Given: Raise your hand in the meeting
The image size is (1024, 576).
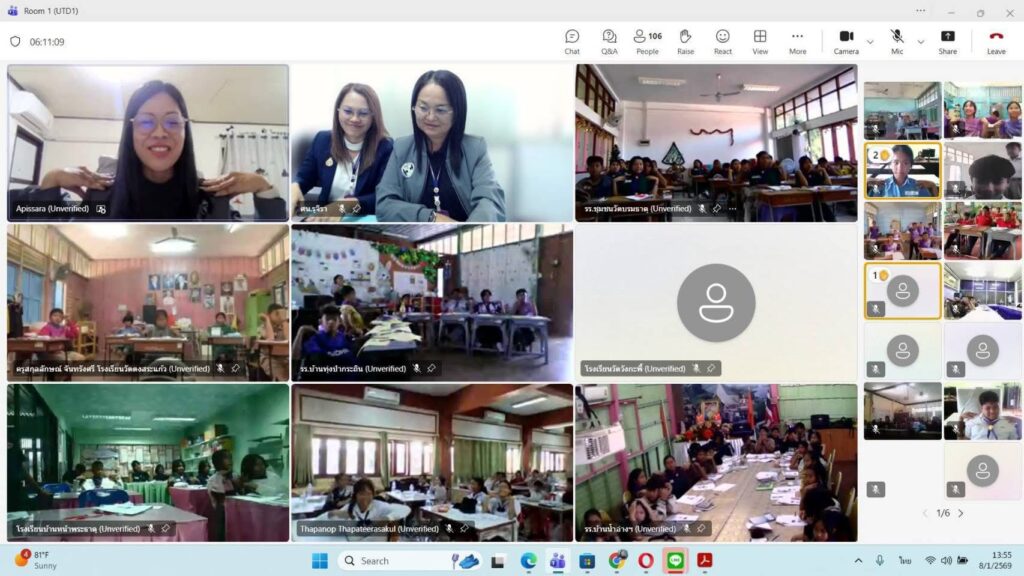Looking at the screenshot, I should click(x=685, y=41).
